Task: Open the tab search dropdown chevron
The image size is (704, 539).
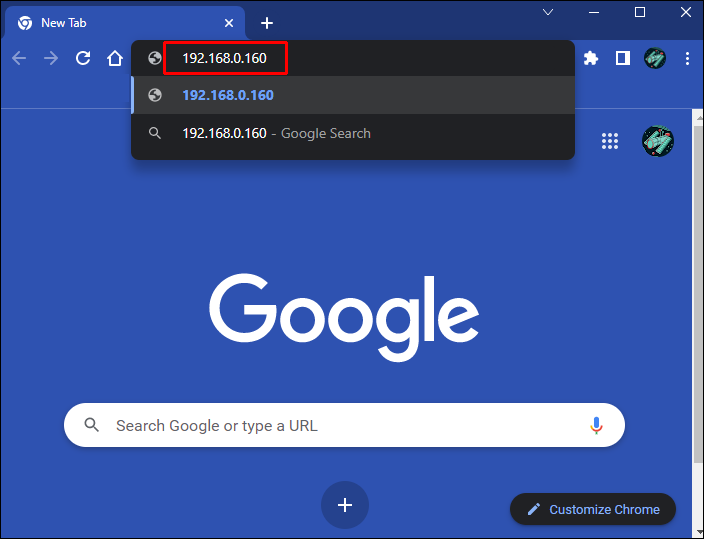Action: pos(548,12)
